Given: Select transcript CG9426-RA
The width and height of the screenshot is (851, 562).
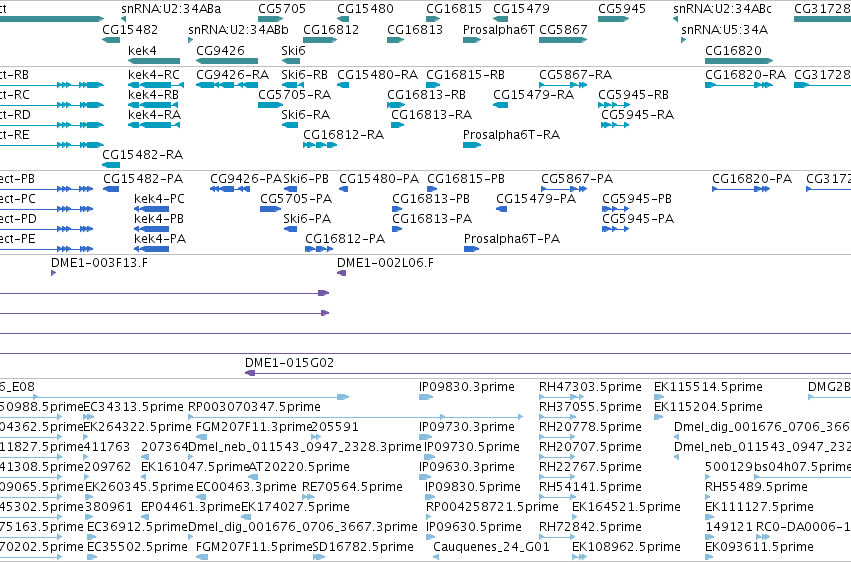Looking at the screenshot, I should [232, 74].
